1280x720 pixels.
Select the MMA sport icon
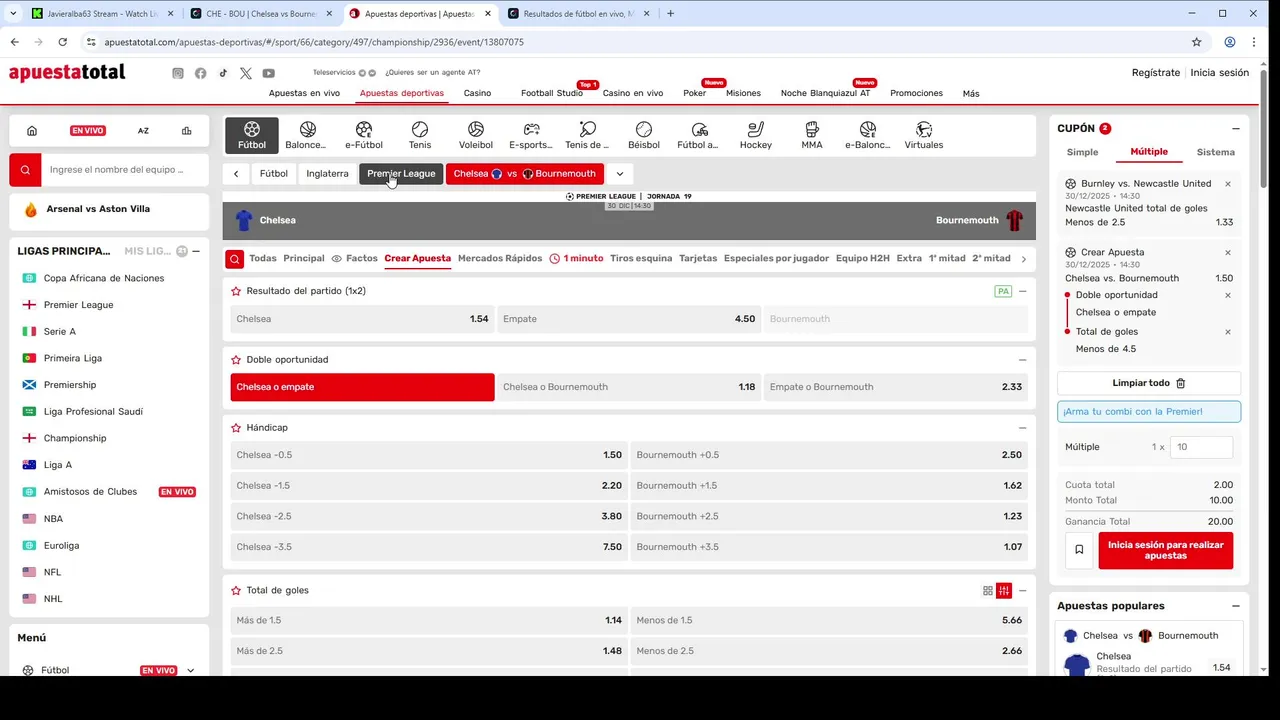click(812, 135)
